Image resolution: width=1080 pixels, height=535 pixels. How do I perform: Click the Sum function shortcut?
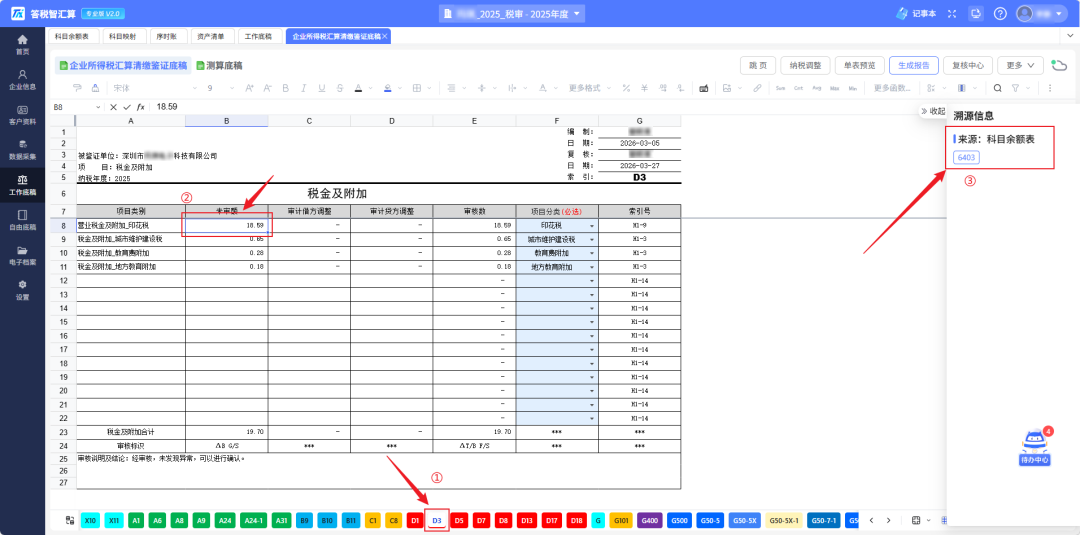click(780, 88)
